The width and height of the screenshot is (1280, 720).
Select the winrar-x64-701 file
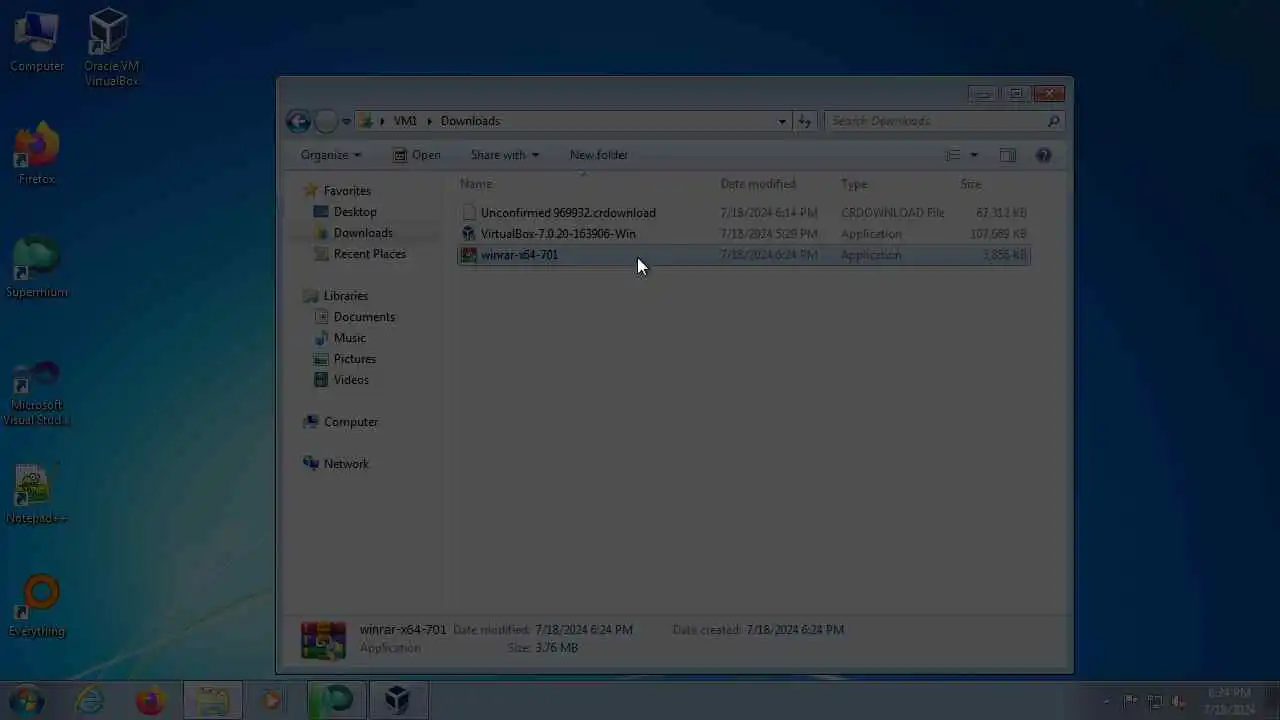743,255
